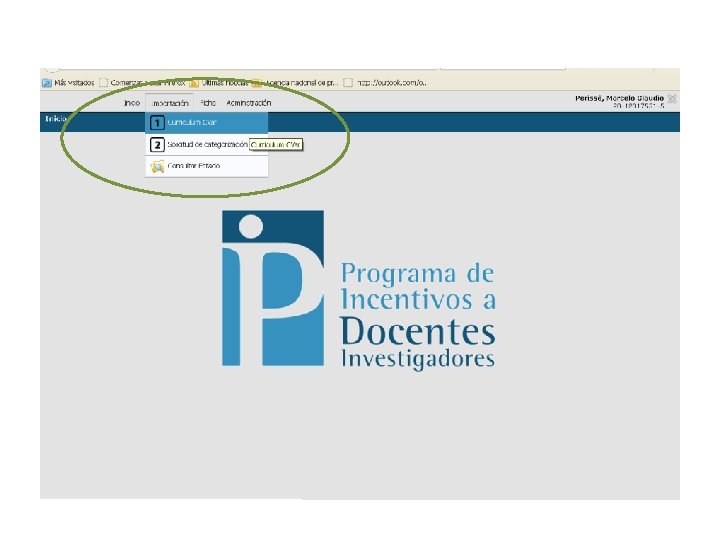Choose Solicitud de categorización entry

click(207, 145)
